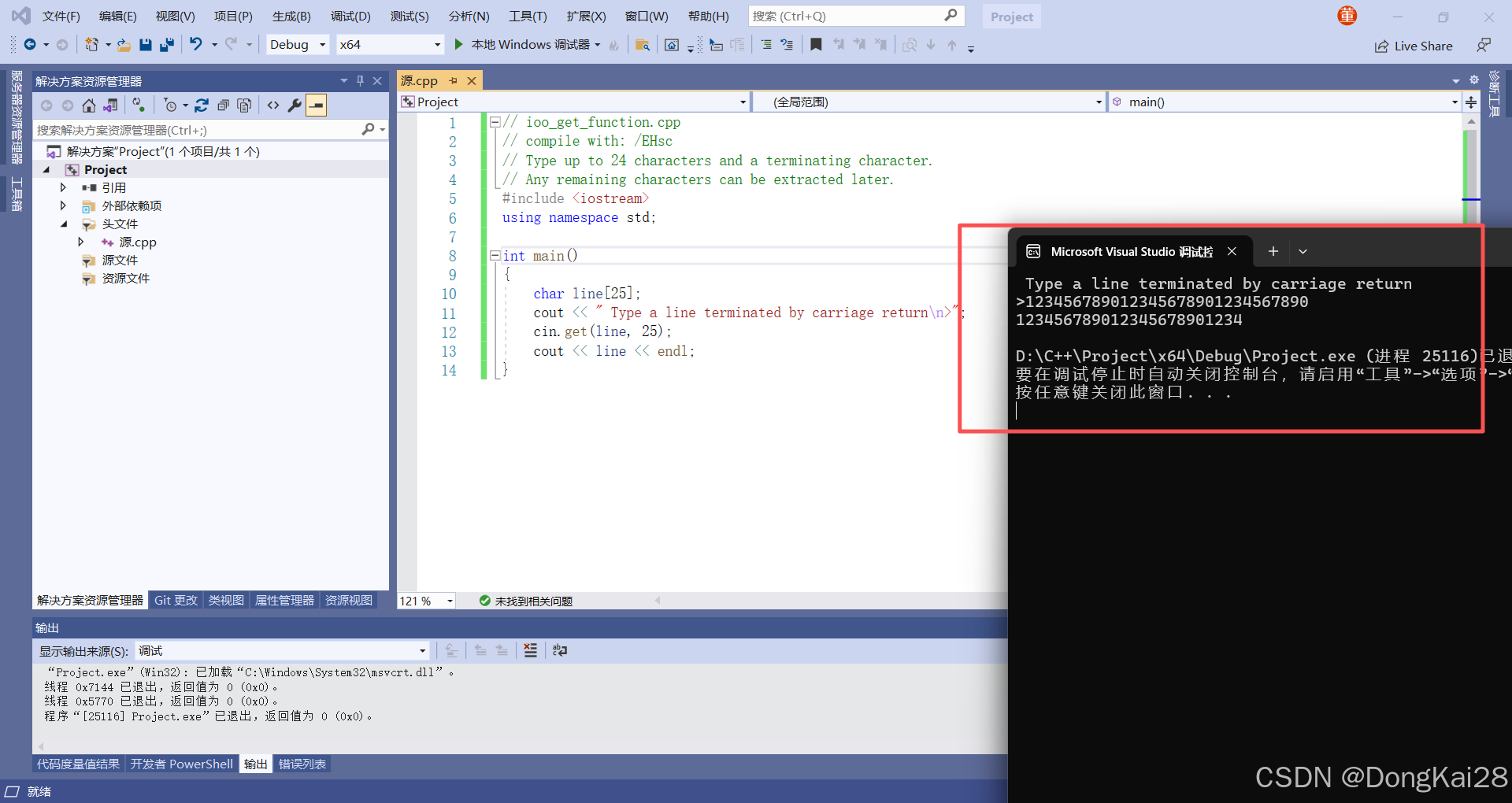Toggle the pin on the 源.cpp tab

point(453,80)
